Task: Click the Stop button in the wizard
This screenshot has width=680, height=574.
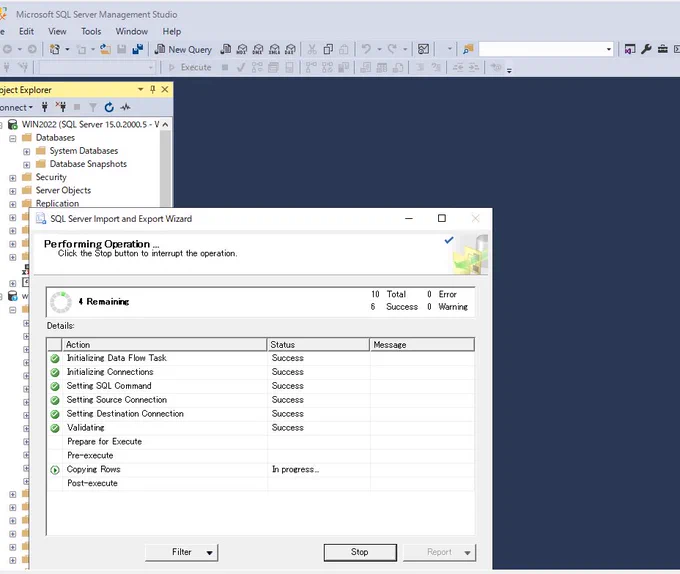Action: pos(360,552)
